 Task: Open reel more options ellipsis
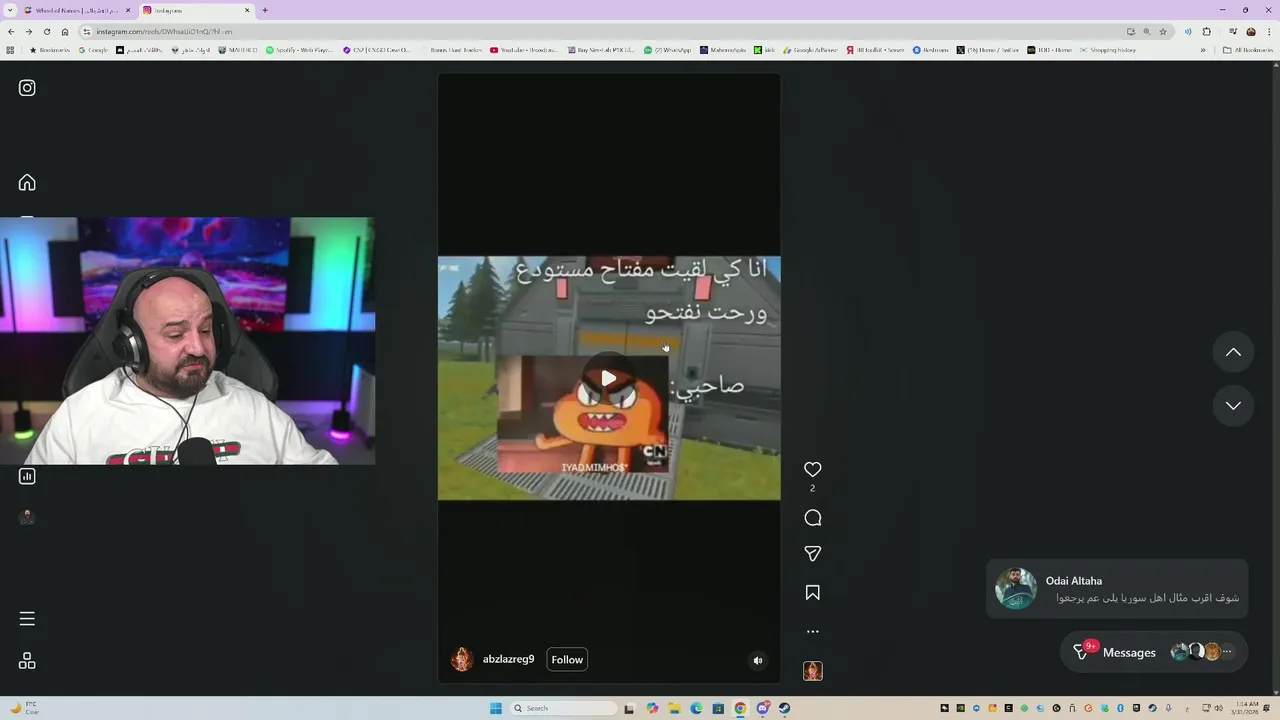(x=813, y=631)
